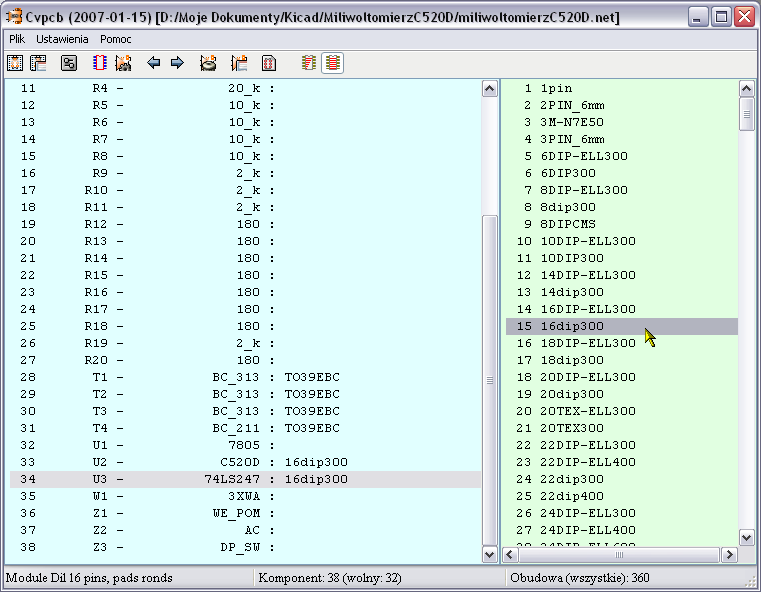Select footprint 19 20dip300
The height and width of the screenshot is (592, 761).
(622, 394)
